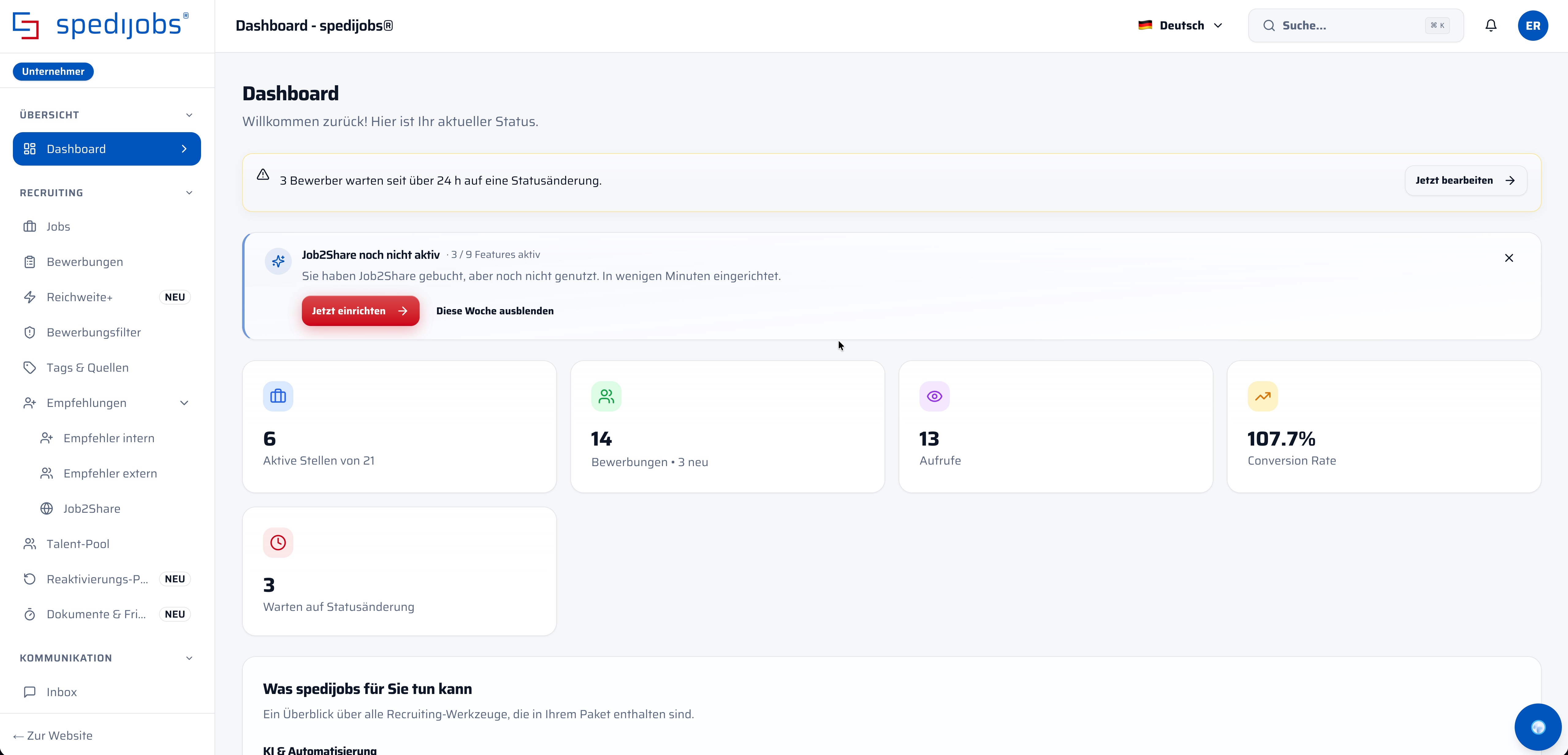This screenshot has height=755, width=1568.
Task: Click the people icon on Bewerbungen card
Action: (x=606, y=397)
